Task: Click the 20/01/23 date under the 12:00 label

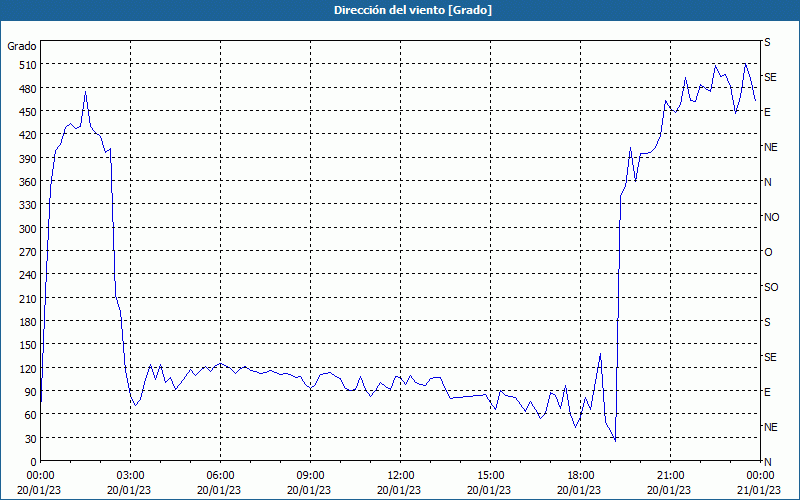Action: (401, 490)
